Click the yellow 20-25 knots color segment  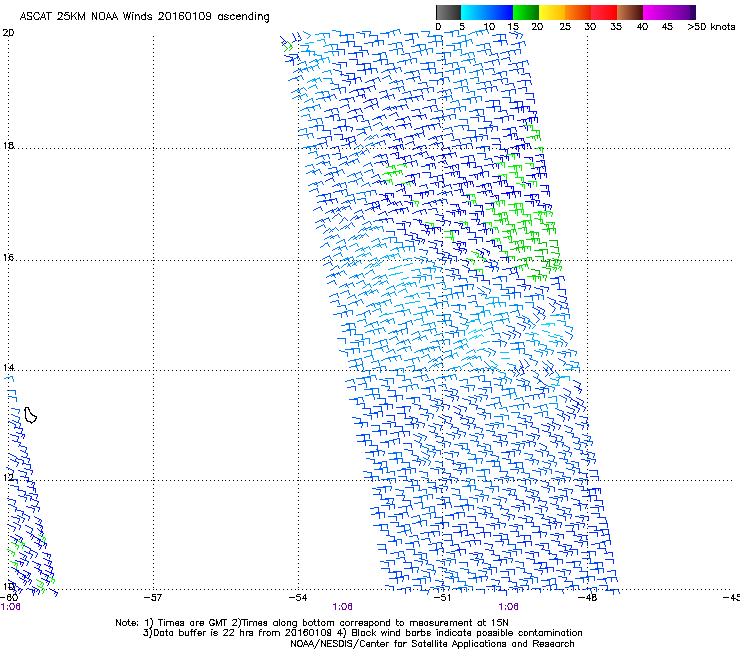(x=552, y=12)
